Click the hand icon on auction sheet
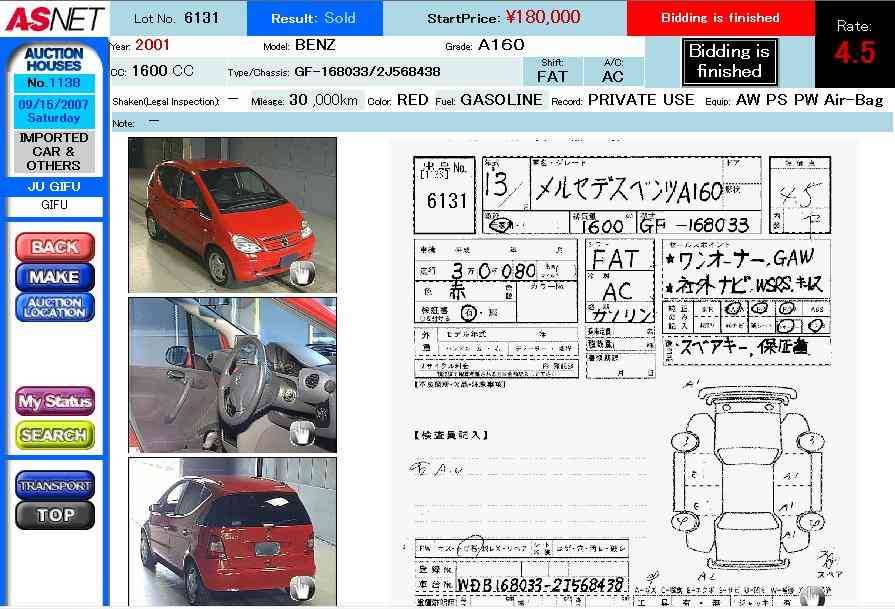 point(812,596)
